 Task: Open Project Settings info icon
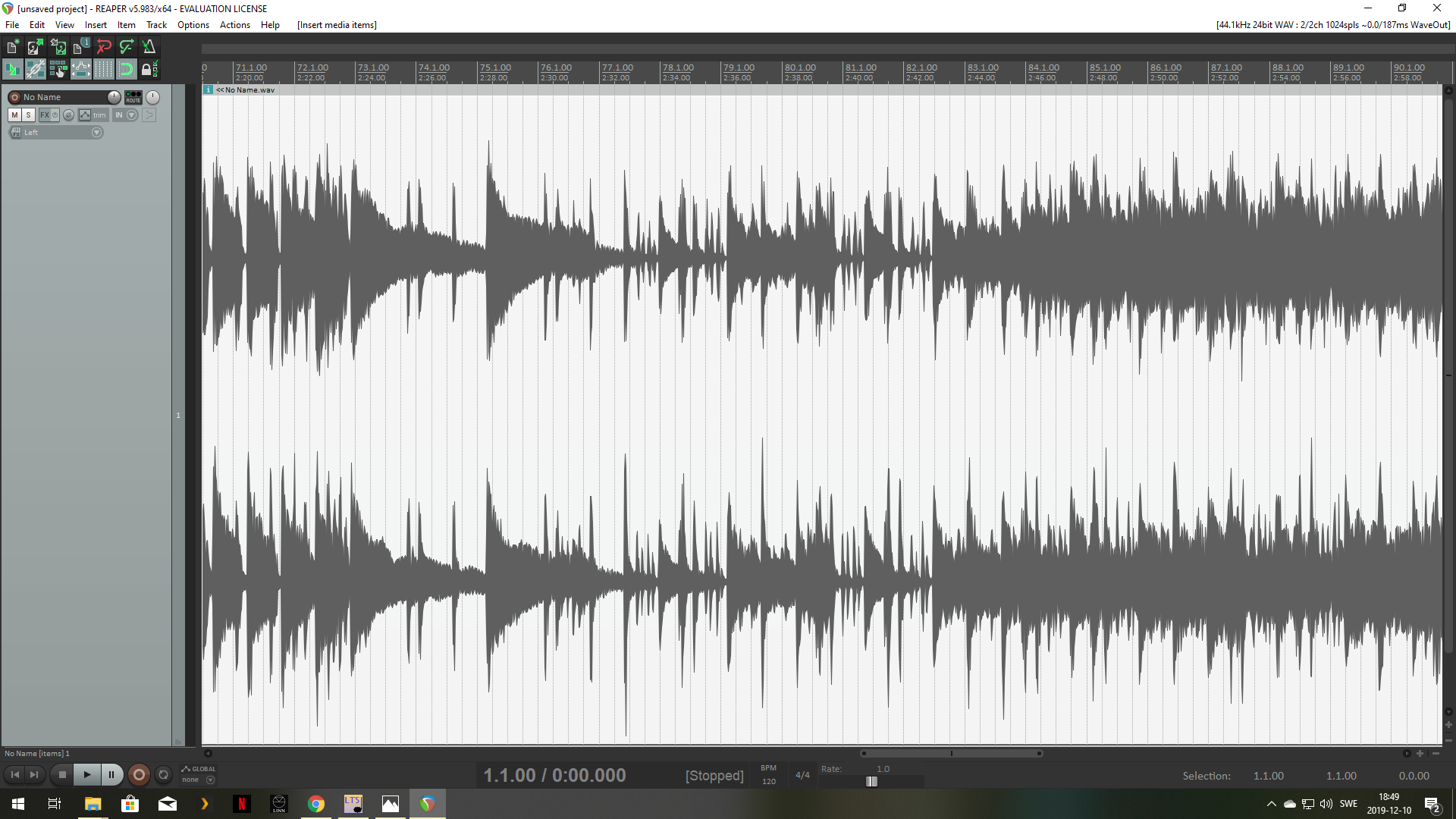[x=80, y=47]
